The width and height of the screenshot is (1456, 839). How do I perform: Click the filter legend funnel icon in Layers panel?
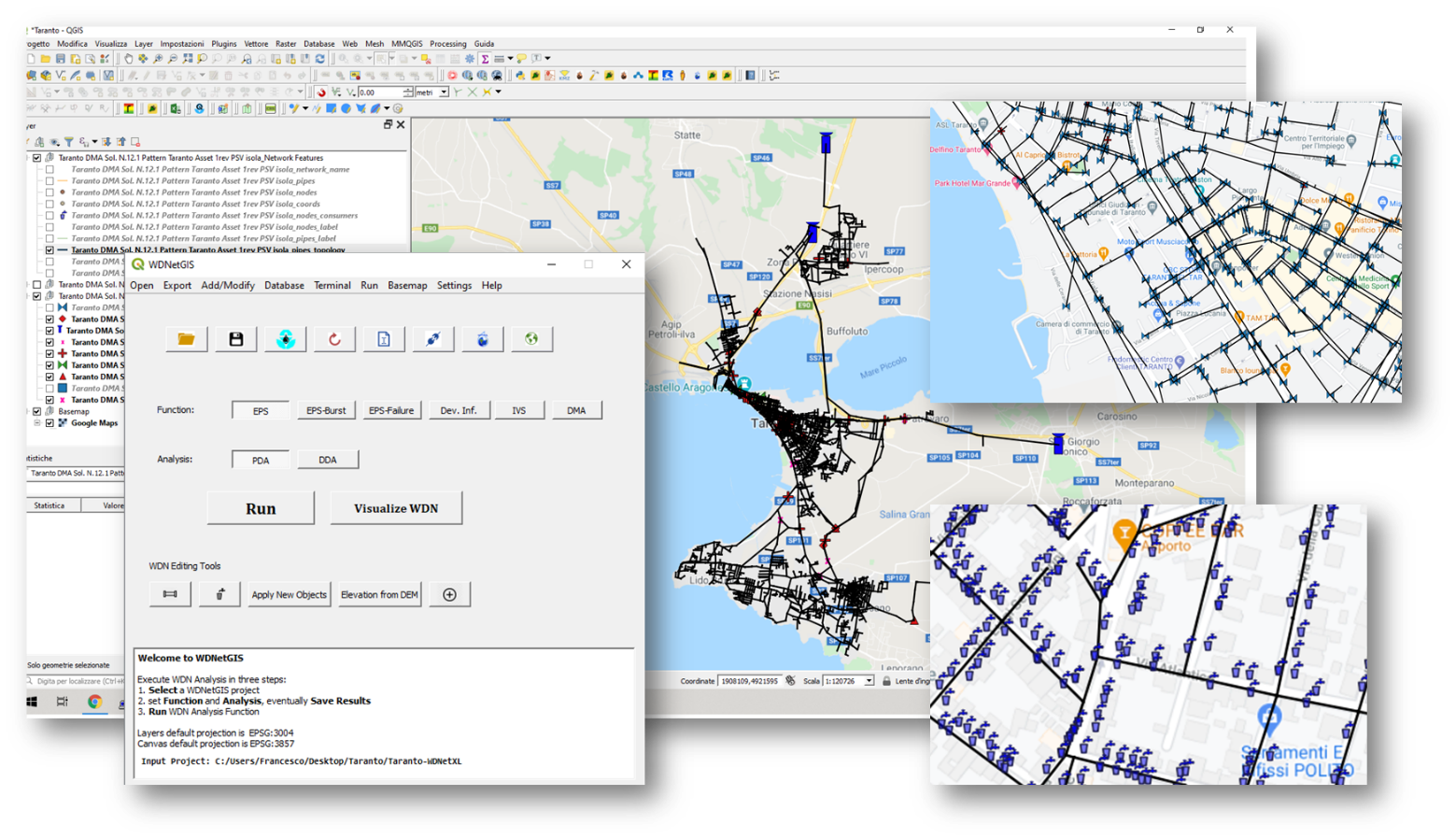(x=69, y=142)
